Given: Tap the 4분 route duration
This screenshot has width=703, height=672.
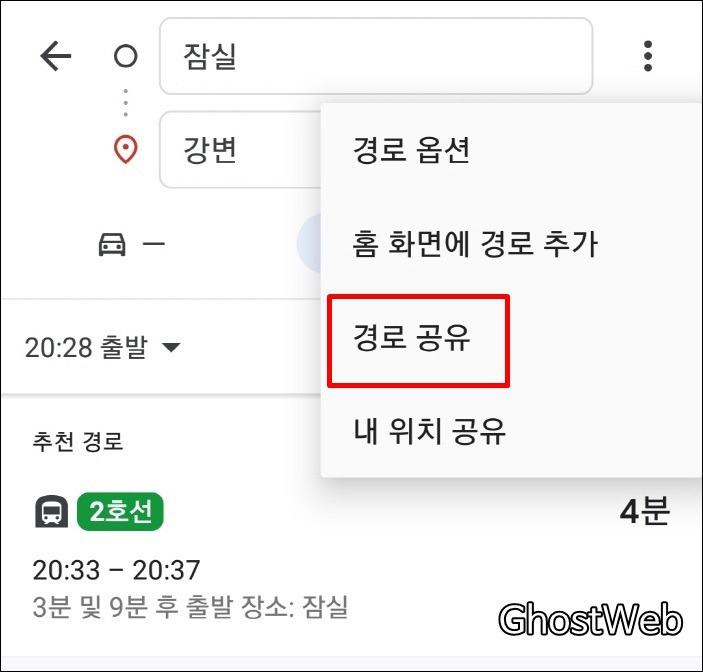Looking at the screenshot, I should click(x=645, y=511).
